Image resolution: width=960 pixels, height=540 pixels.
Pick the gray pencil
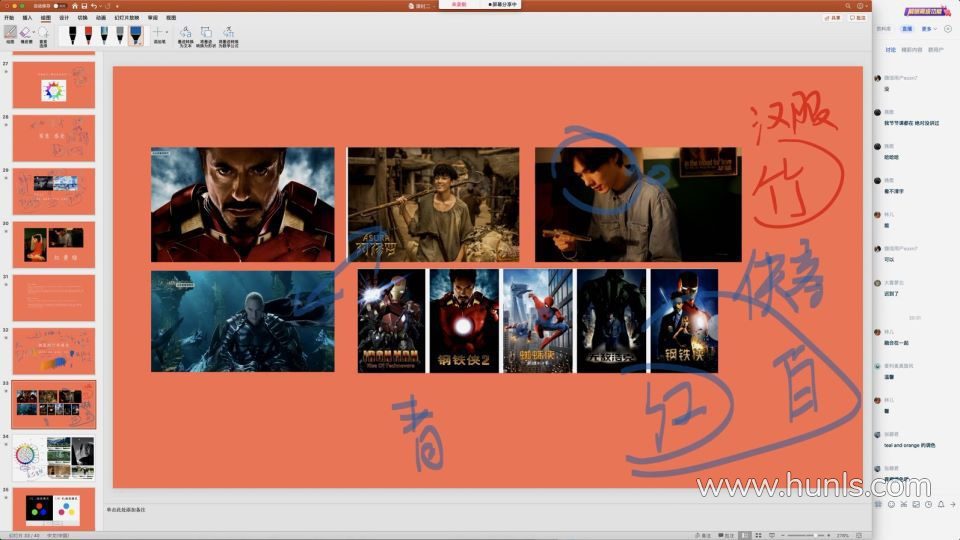point(119,35)
